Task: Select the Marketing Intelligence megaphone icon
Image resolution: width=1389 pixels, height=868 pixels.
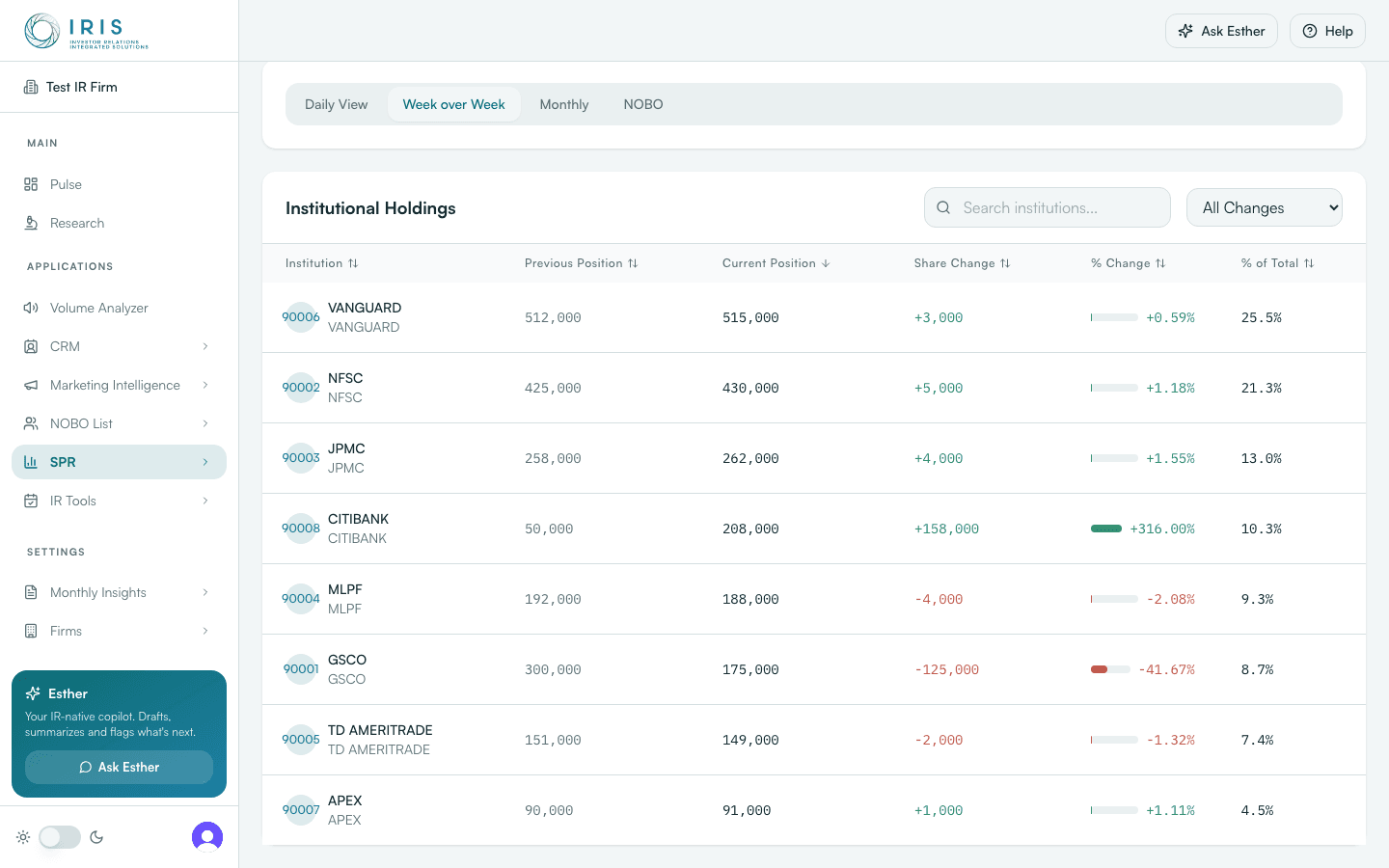Action: coord(31,385)
